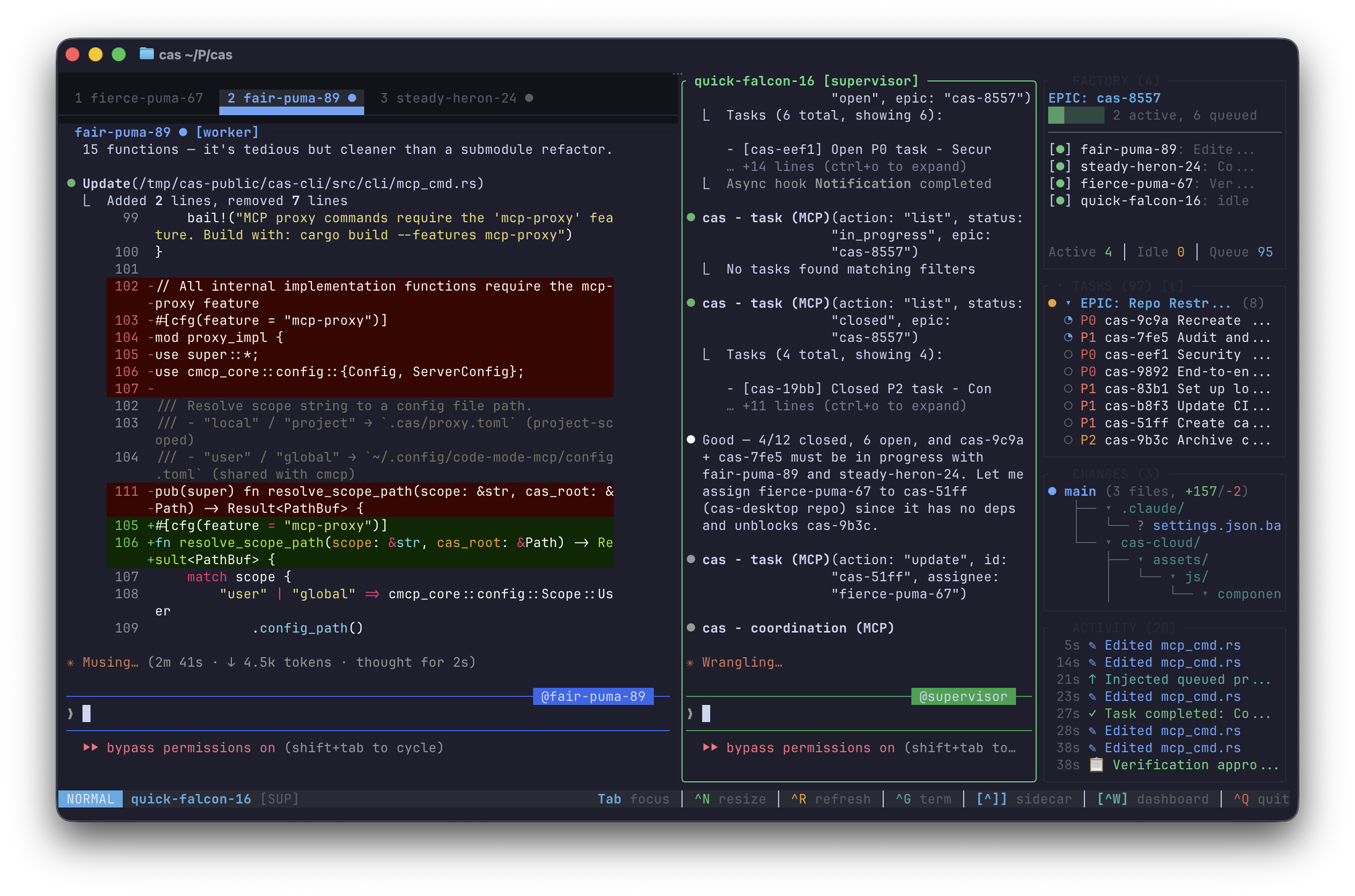Click the blue dot beside the main branch

1052,491
